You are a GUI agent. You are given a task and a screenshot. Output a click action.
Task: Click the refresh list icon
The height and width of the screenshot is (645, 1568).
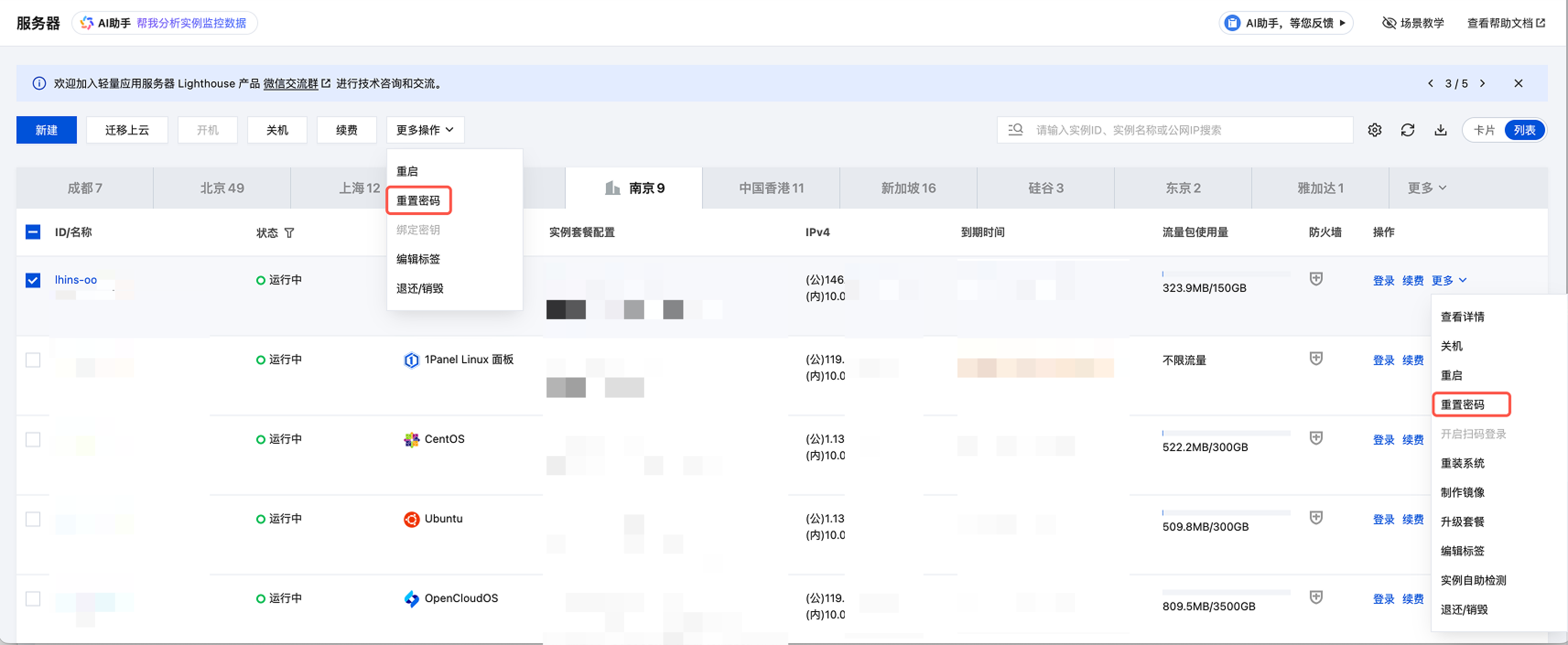pyautogui.click(x=1407, y=129)
